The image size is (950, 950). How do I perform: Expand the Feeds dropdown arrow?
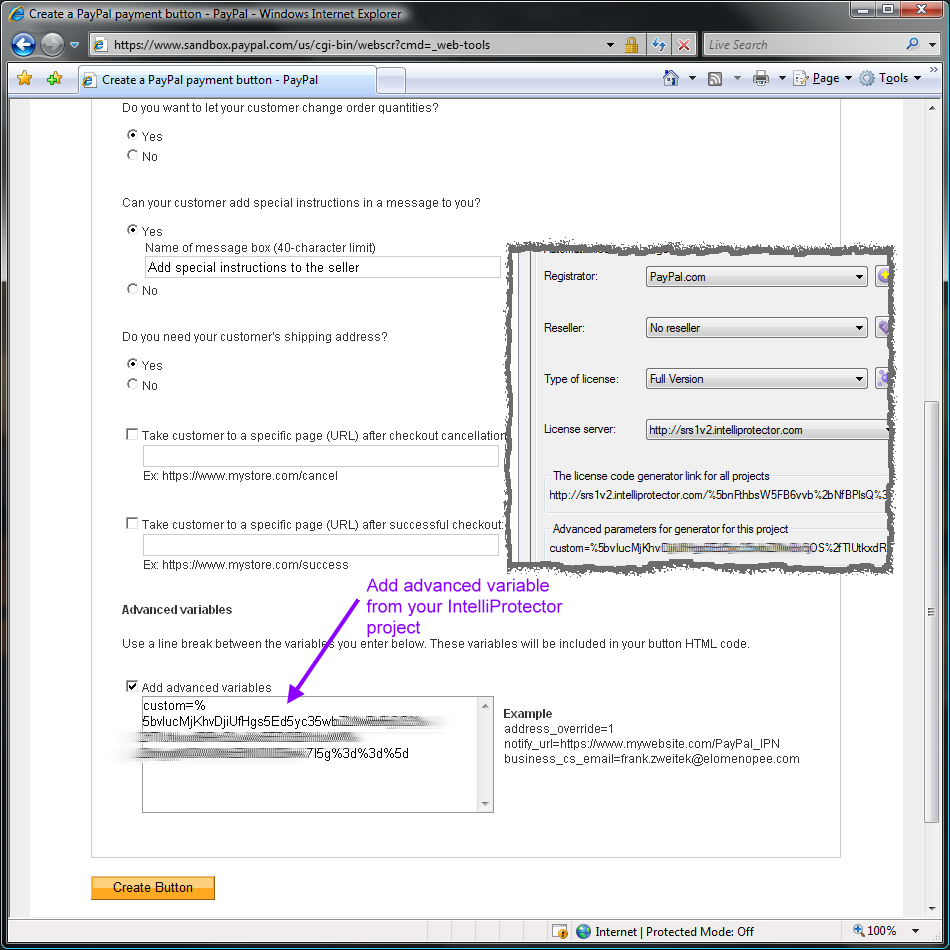point(737,78)
